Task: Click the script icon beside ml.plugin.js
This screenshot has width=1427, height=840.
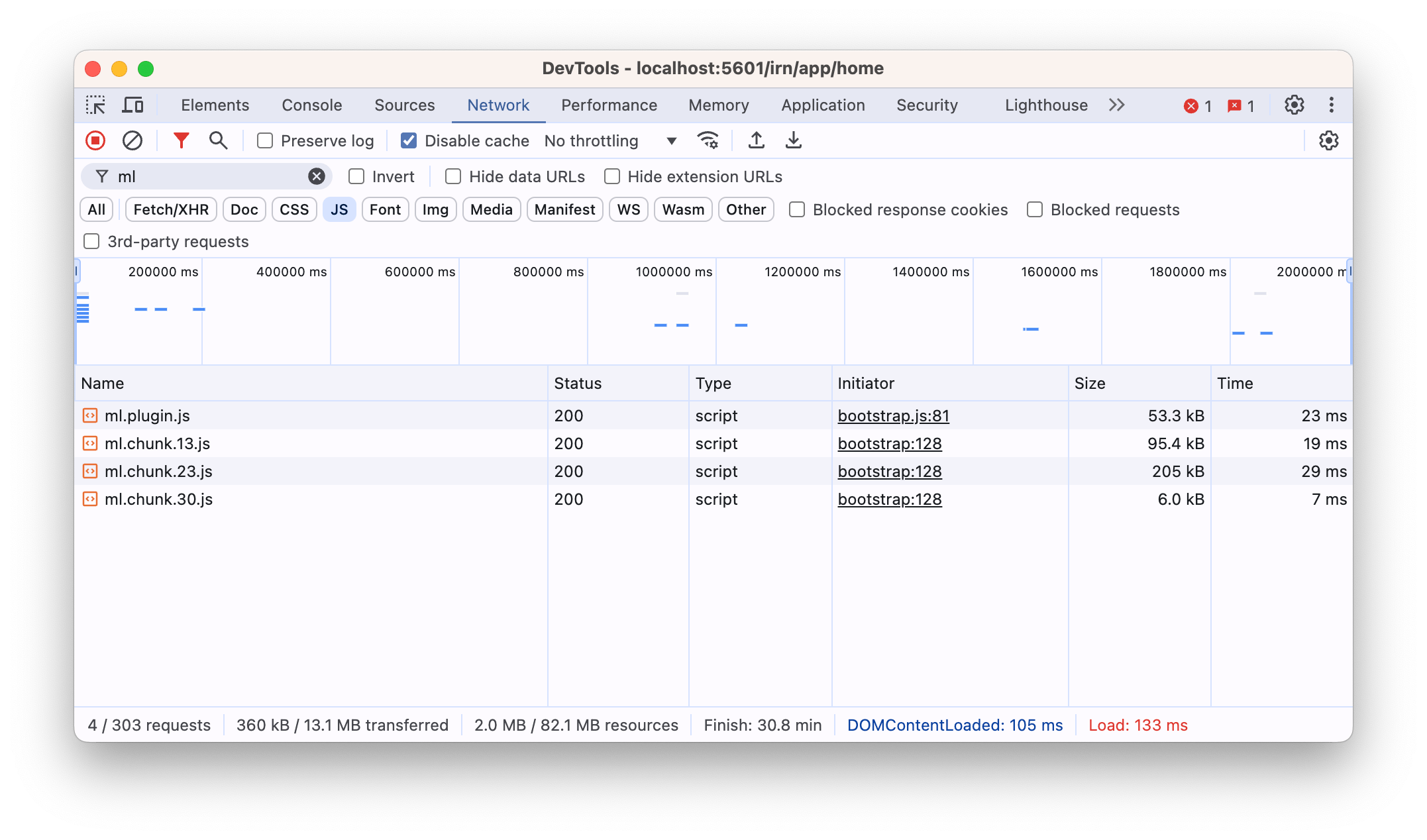Action: point(90,415)
